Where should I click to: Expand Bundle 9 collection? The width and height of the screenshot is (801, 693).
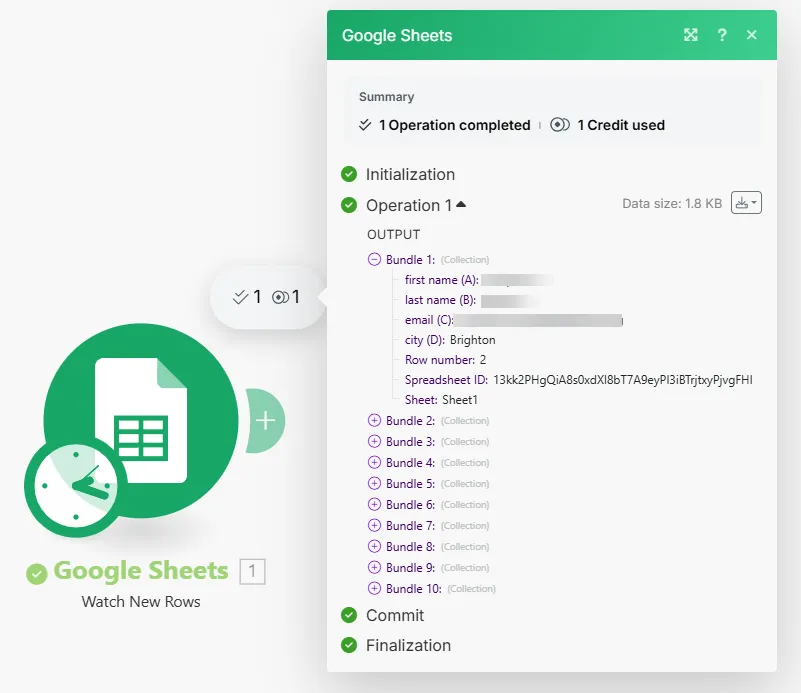[x=374, y=567]
